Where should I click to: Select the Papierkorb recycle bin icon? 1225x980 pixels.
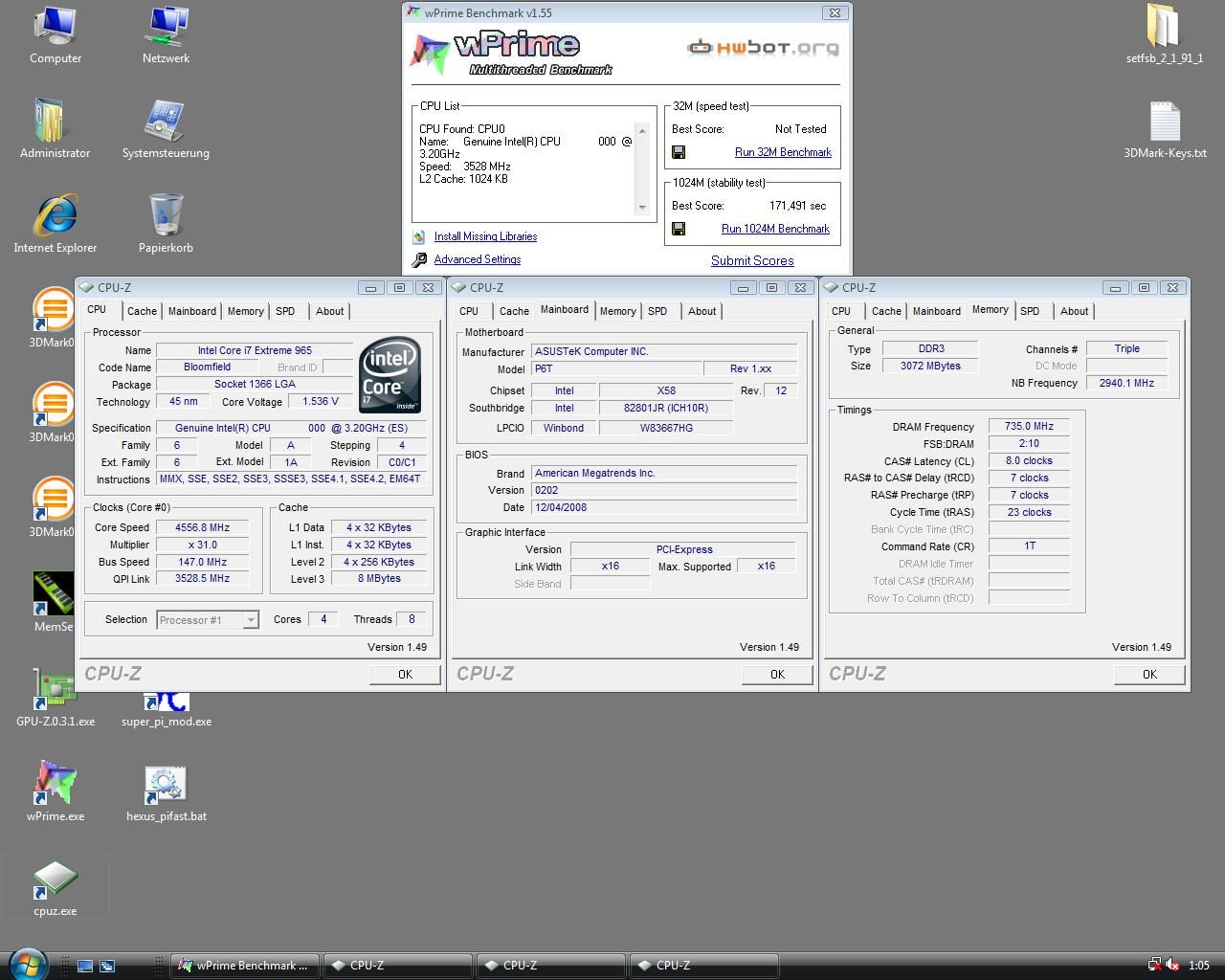166,224
